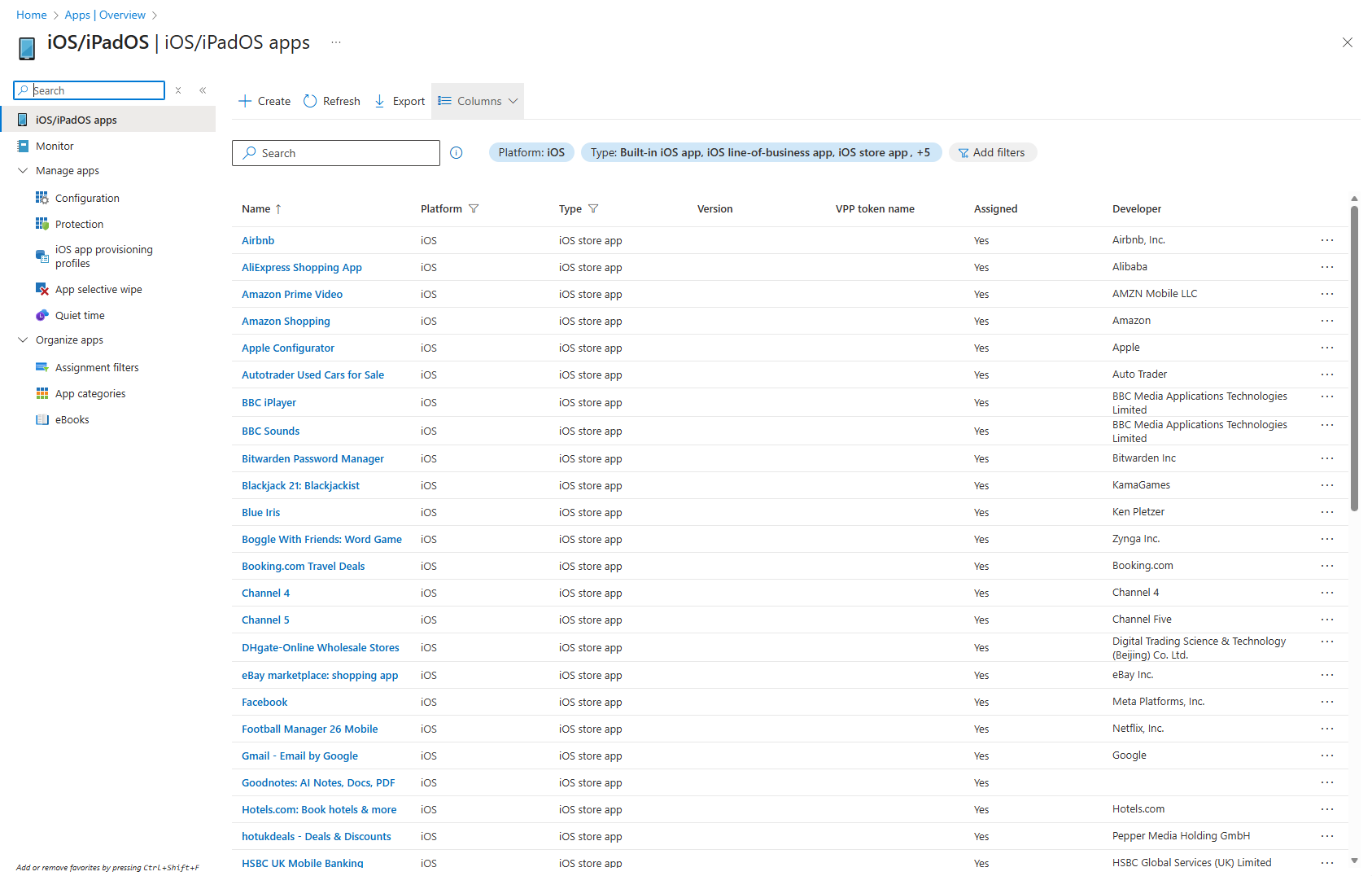Click the Type column filter icon
1372x876 pixels.
tap(593, 209)
